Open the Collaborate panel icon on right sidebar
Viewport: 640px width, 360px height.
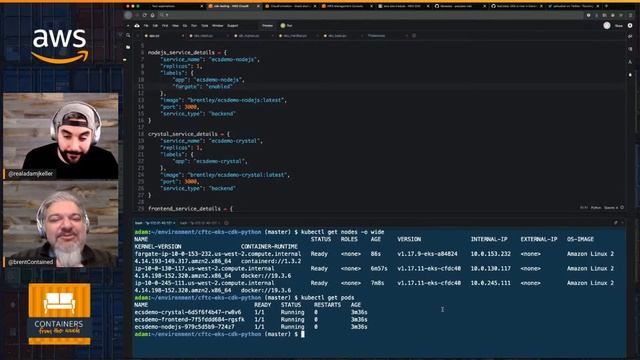tap(630, 36)
